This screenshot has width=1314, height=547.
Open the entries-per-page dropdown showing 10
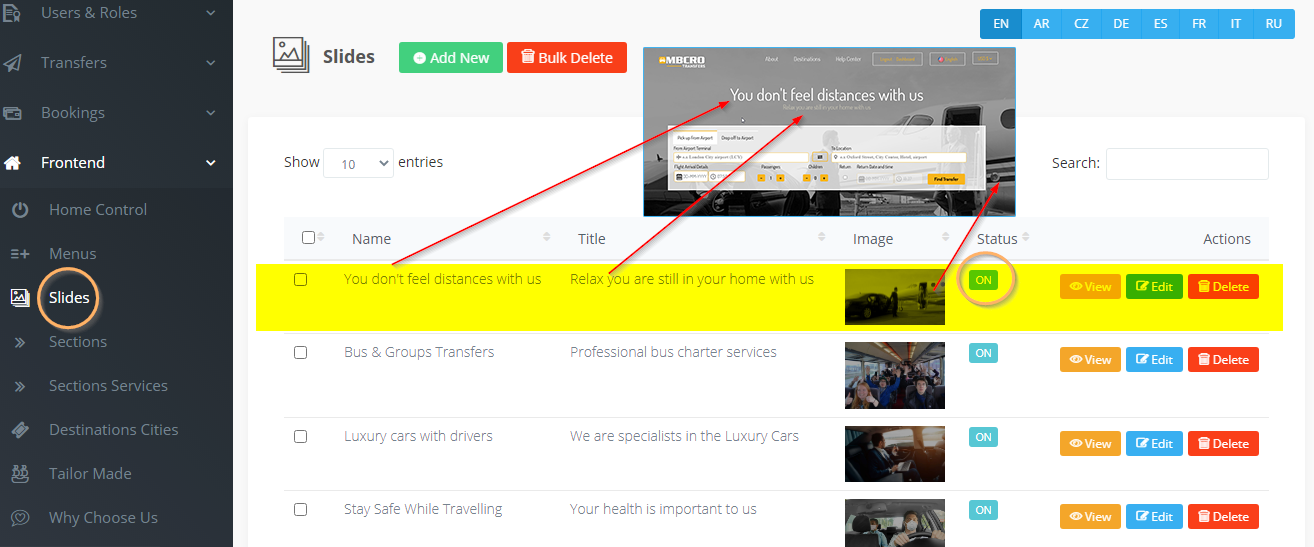(x=358, y=163)
